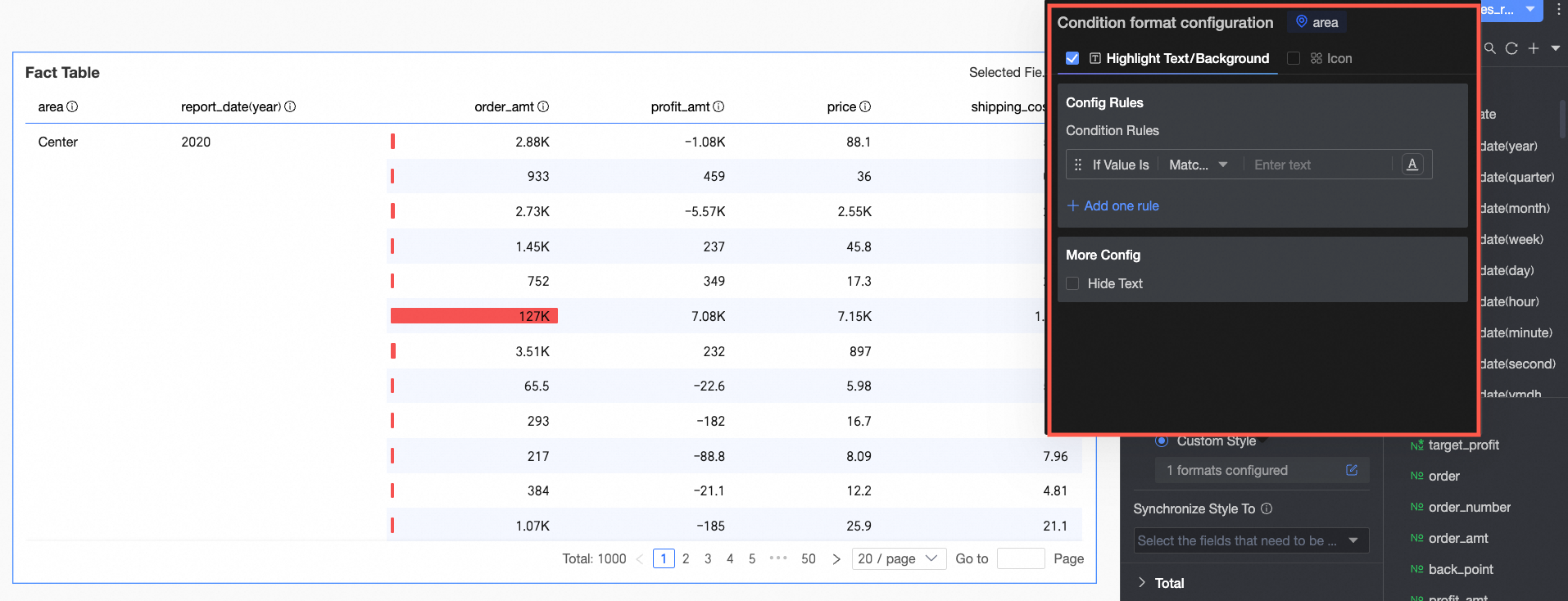Open the dropdown arrow beside the plus icon
The width and height of the screenshot is (1568, 601).
(1556, 48)
